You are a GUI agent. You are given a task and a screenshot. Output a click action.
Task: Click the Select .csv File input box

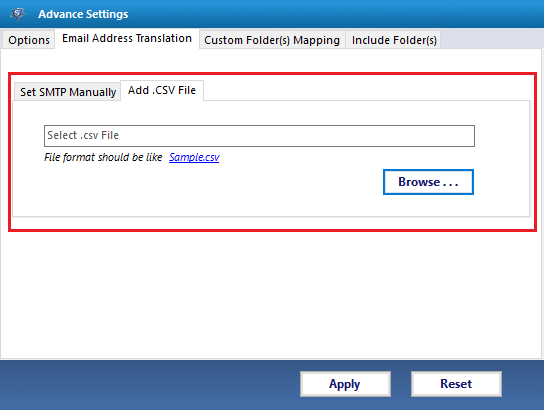pos(259,136)
